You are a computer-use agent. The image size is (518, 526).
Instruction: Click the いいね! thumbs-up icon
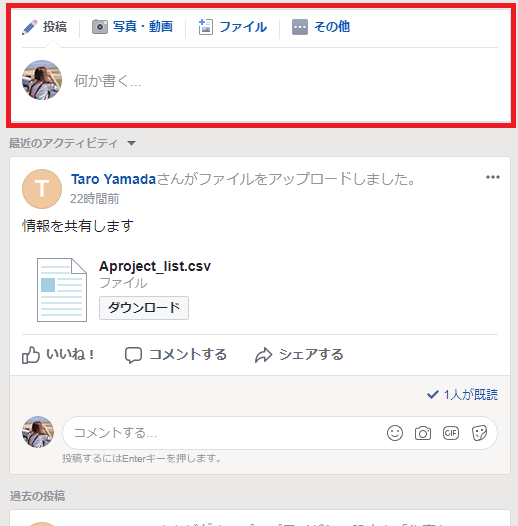(x=31, y=355)
